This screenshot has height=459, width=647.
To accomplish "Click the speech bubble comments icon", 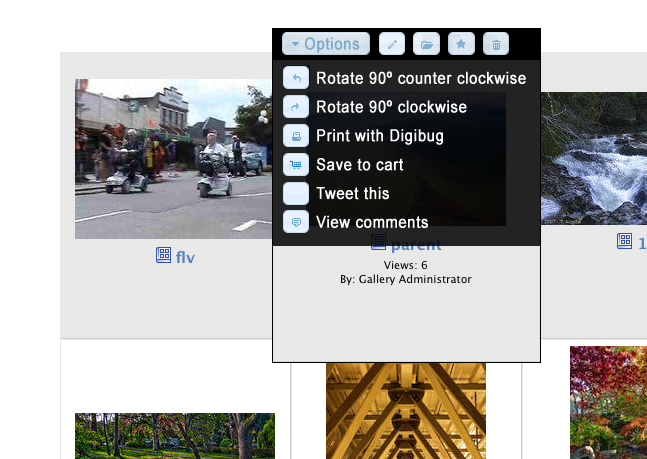I will click(296, 222).
